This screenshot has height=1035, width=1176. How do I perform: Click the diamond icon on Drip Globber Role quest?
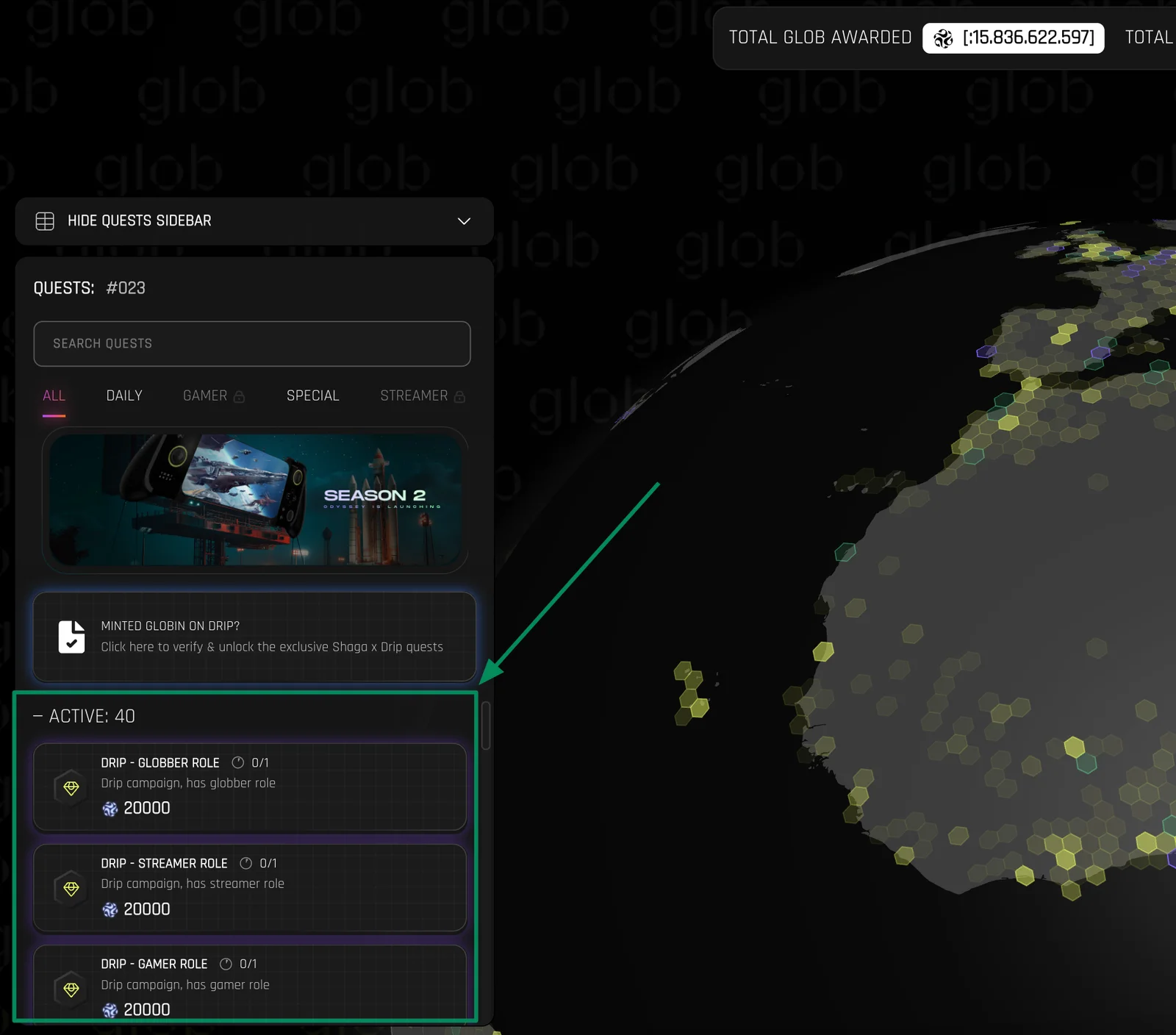coord(71,788)
